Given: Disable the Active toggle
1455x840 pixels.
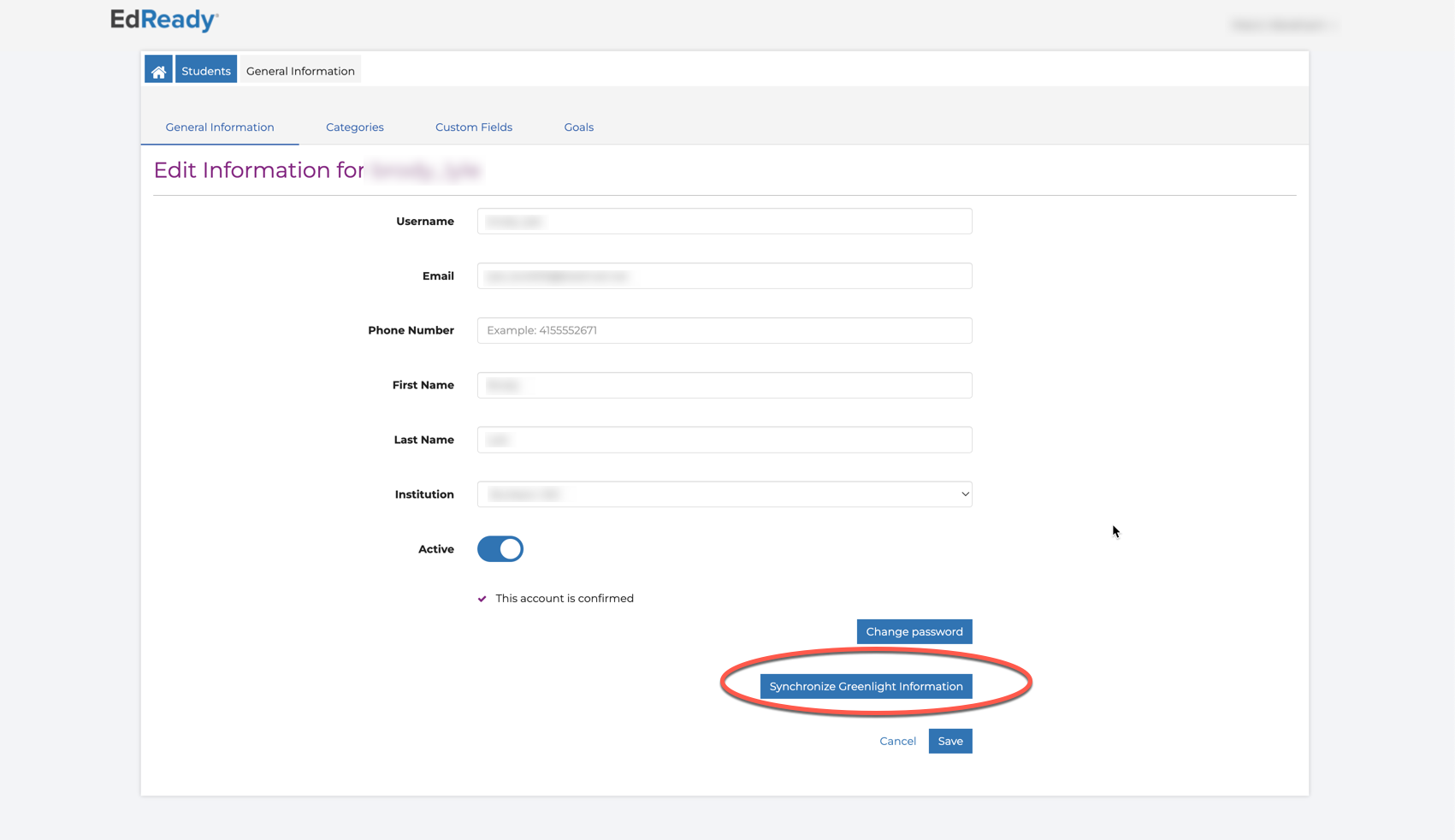Looking at the screenshot, I should pos(500,548).
